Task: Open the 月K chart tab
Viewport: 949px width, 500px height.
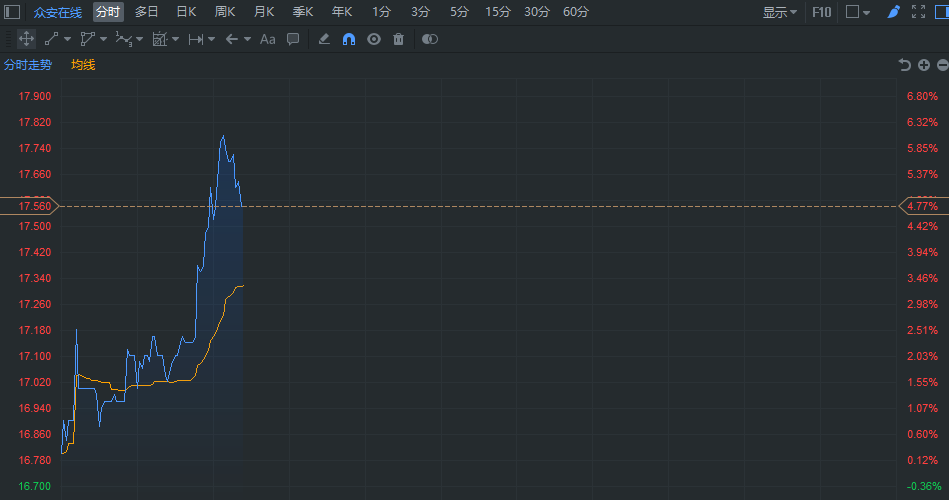Action: pyautogui.click(x=264, y=12)
